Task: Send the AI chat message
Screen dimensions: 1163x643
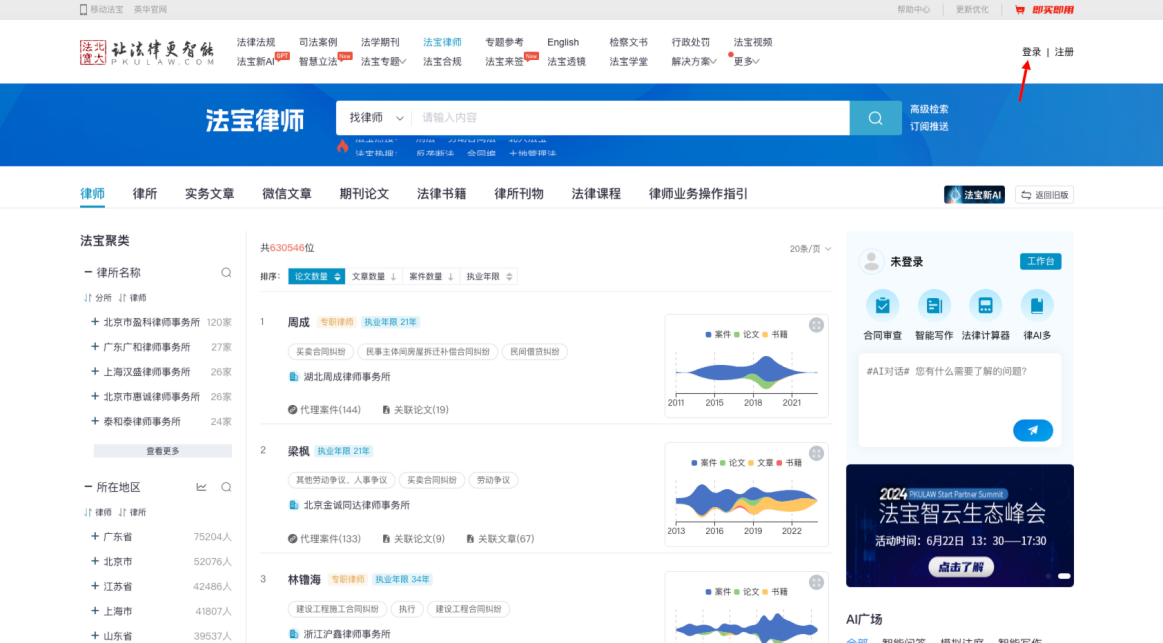Action: tap(1032, 430)
